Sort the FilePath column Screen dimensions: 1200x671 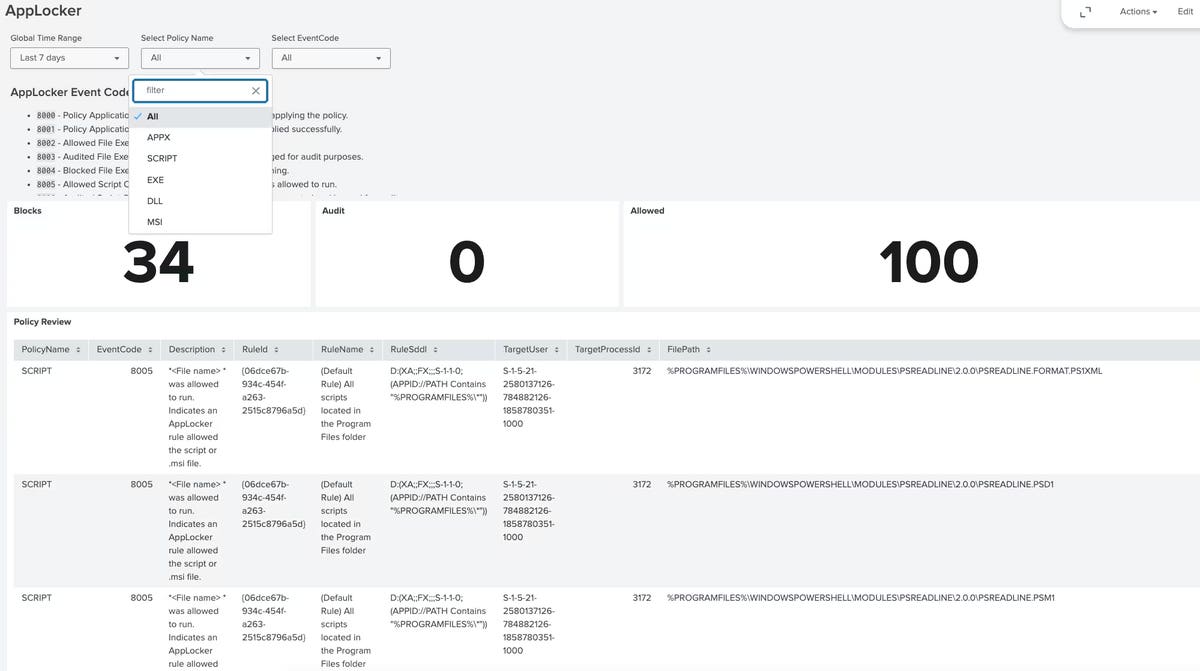[690, 350]
